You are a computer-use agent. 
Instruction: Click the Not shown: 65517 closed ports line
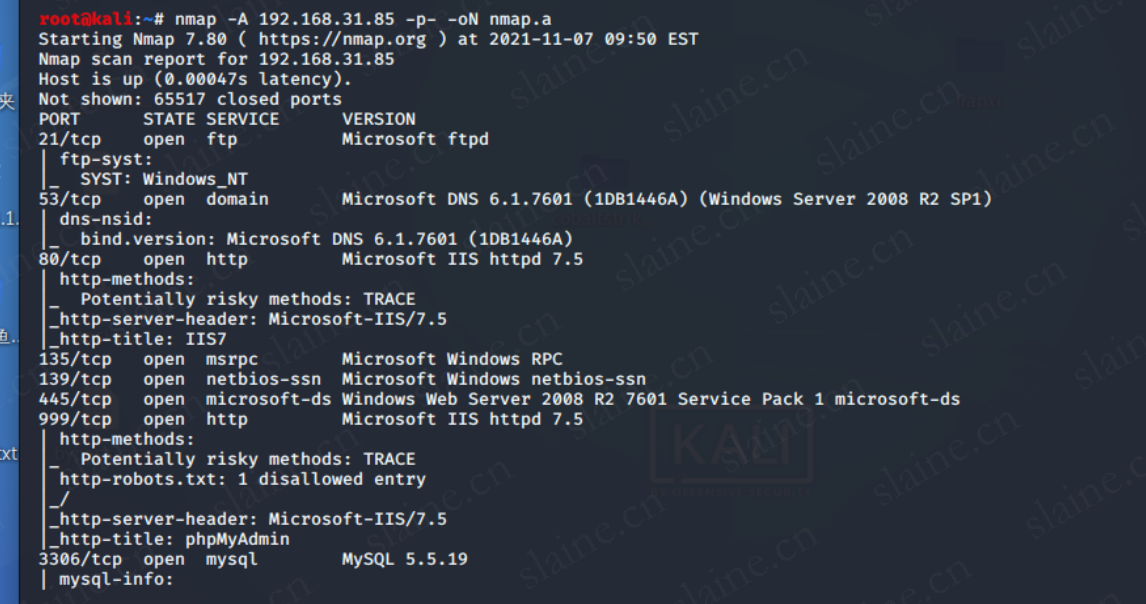tap(190, 99)
